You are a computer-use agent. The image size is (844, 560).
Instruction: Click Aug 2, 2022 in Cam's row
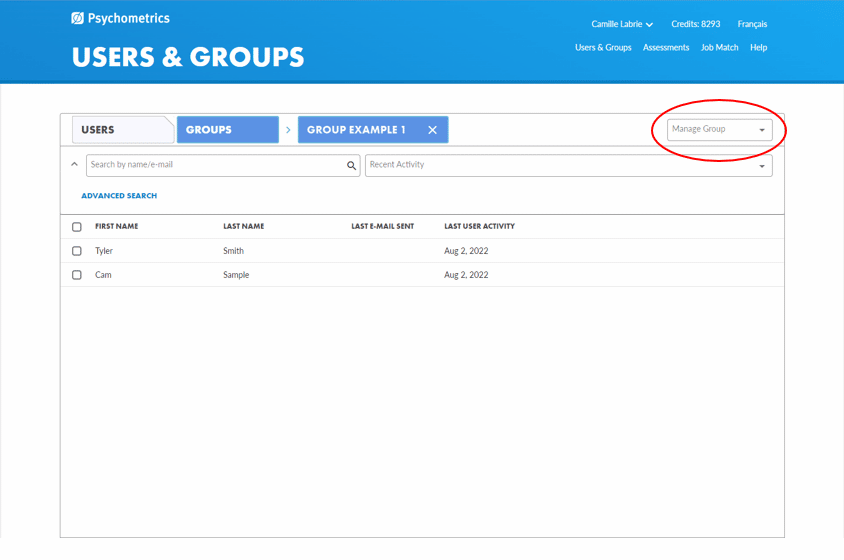(x=466, y=275)
